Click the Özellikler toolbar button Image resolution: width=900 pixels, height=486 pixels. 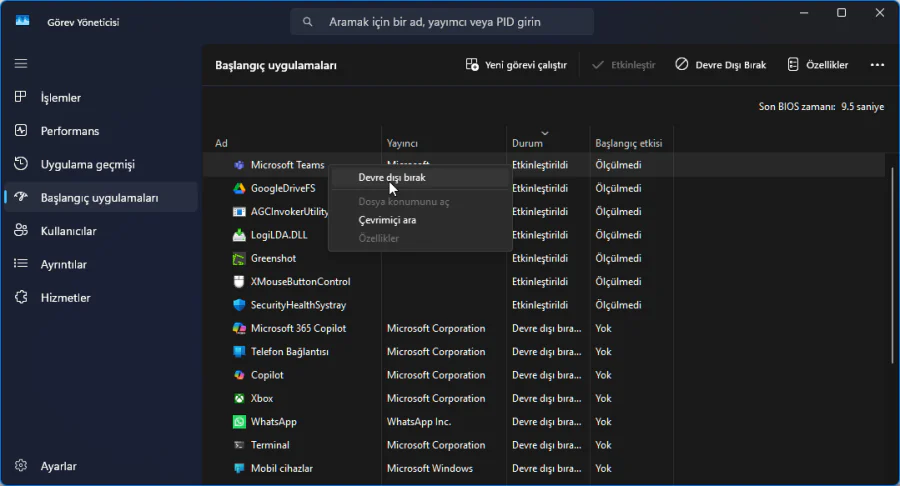(817, 65)
